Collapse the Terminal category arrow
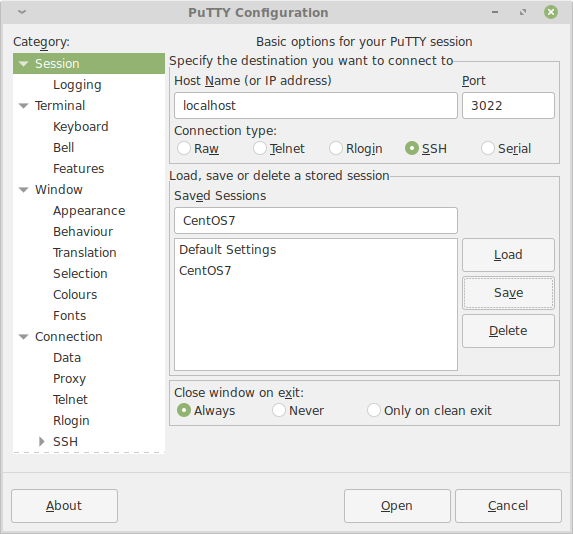 coord(23,106)
